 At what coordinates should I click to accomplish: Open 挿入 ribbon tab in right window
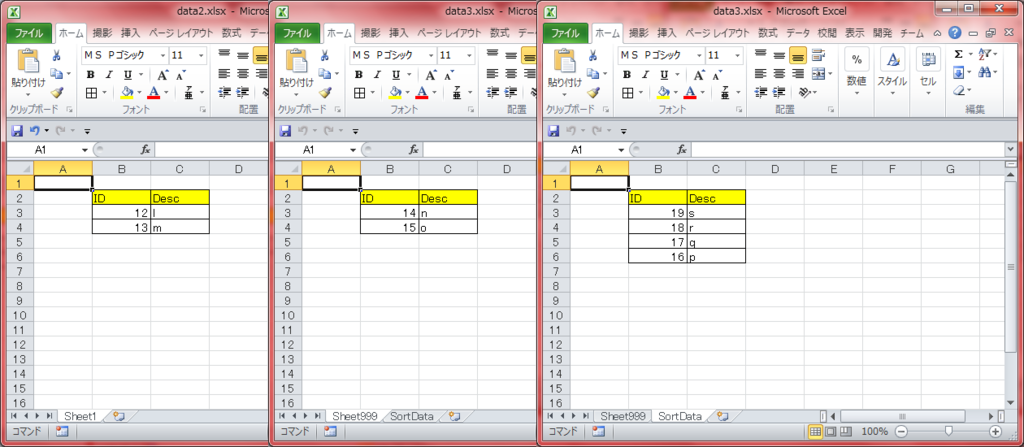667,33
